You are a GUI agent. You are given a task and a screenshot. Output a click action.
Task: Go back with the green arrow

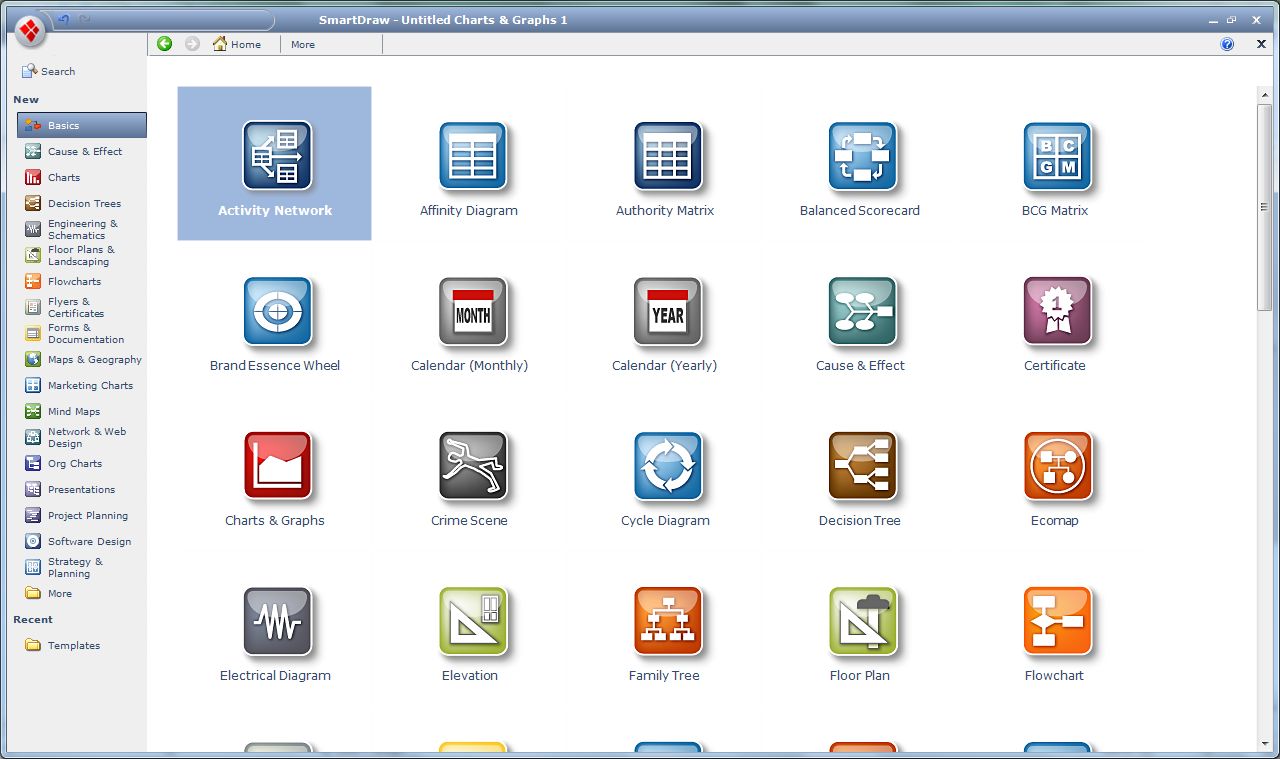[x=165, y=44]
